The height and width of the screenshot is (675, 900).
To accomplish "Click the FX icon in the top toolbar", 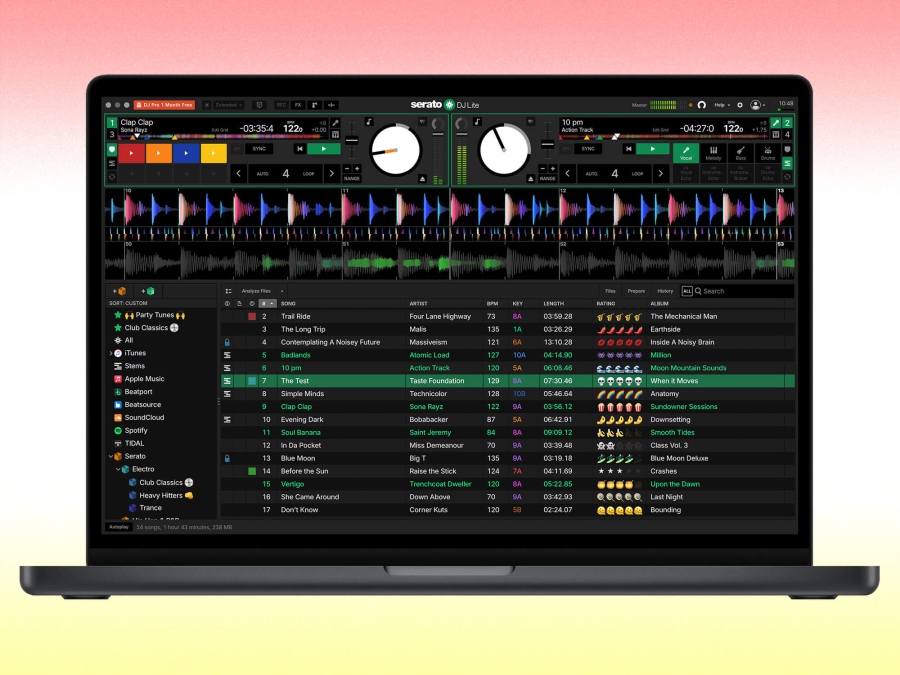I will [x=298, y=104].
